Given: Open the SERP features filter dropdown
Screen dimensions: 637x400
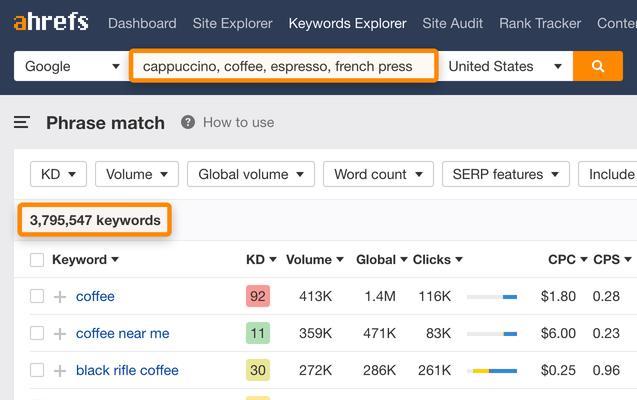Looking at the screenshot, I should [x=506, y=174].
